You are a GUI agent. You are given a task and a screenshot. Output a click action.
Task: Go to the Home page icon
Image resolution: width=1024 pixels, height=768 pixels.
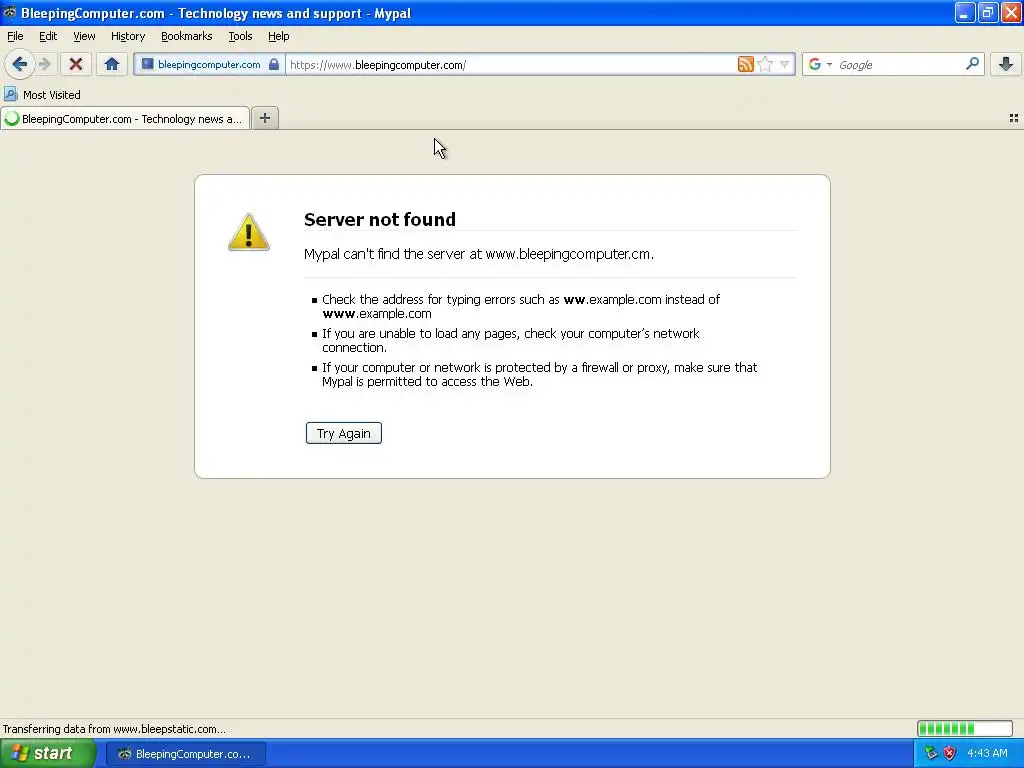tap(112, 64)
